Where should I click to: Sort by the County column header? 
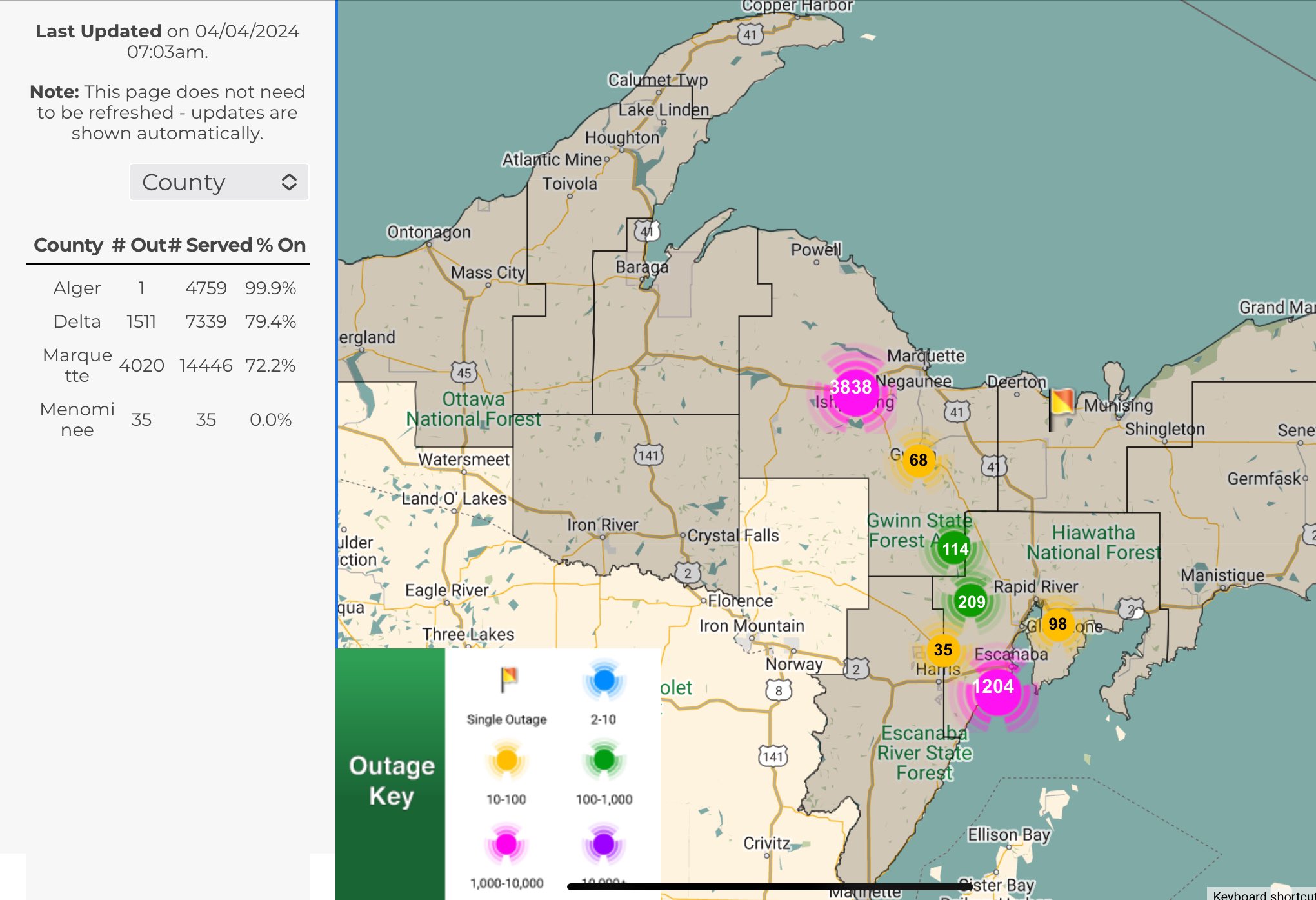[68, 245]
